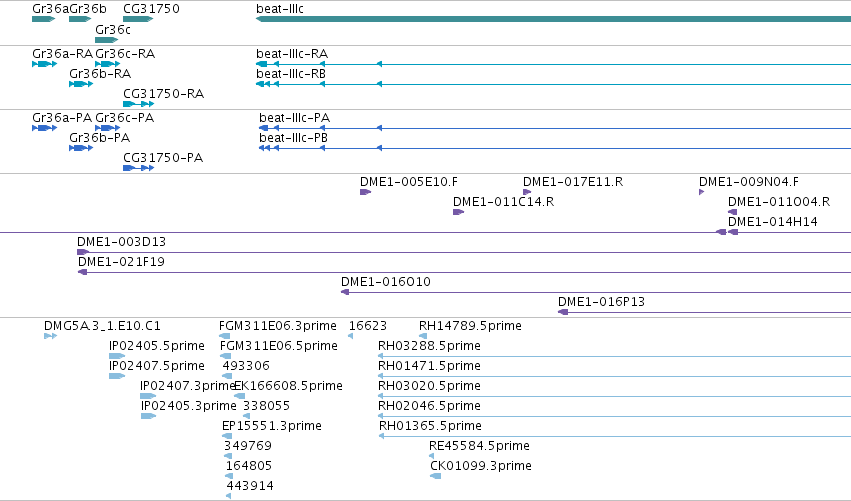Select the DME1-016O10 BAC label

[x=385, y=282]
